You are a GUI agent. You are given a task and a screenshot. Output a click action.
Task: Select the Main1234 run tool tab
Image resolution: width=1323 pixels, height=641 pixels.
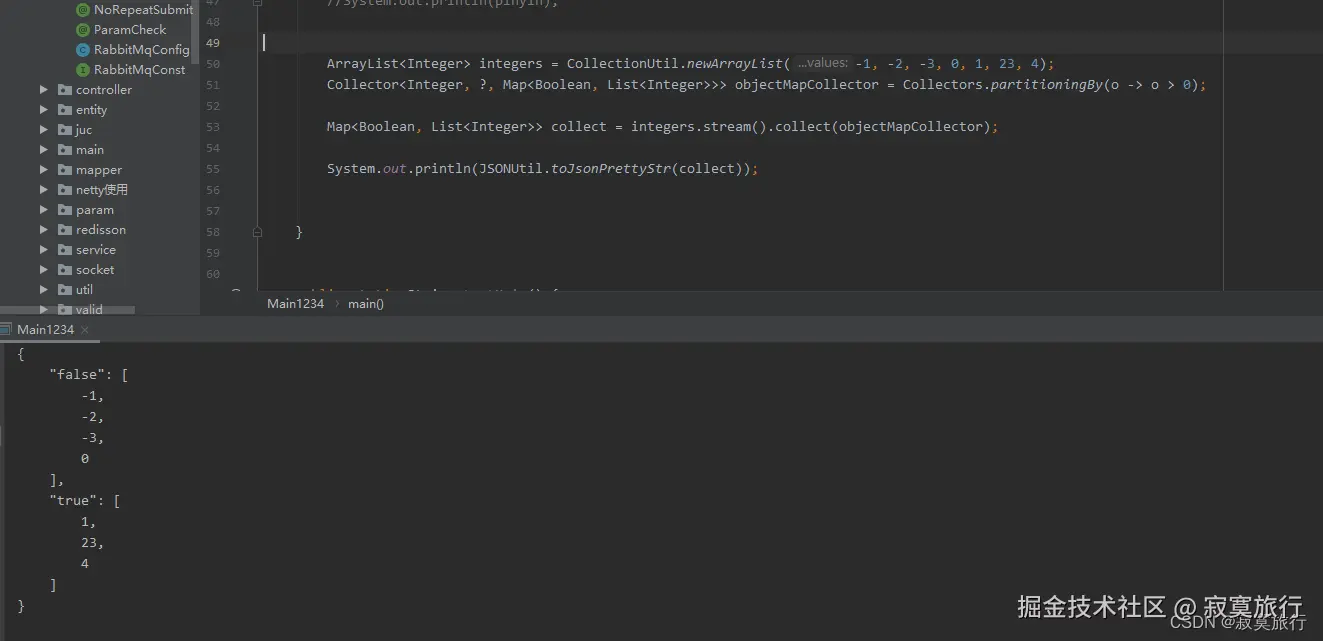tap(45, 330)
